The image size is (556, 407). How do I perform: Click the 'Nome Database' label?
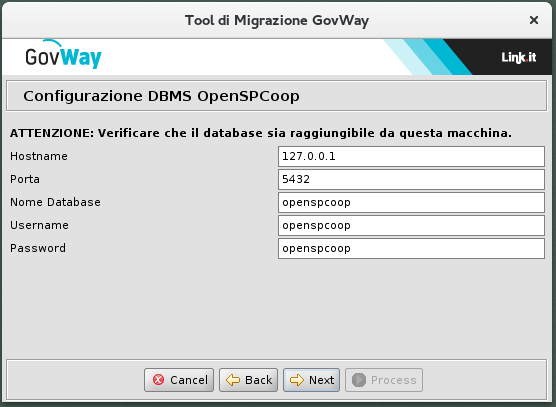(x=55, y=202)
